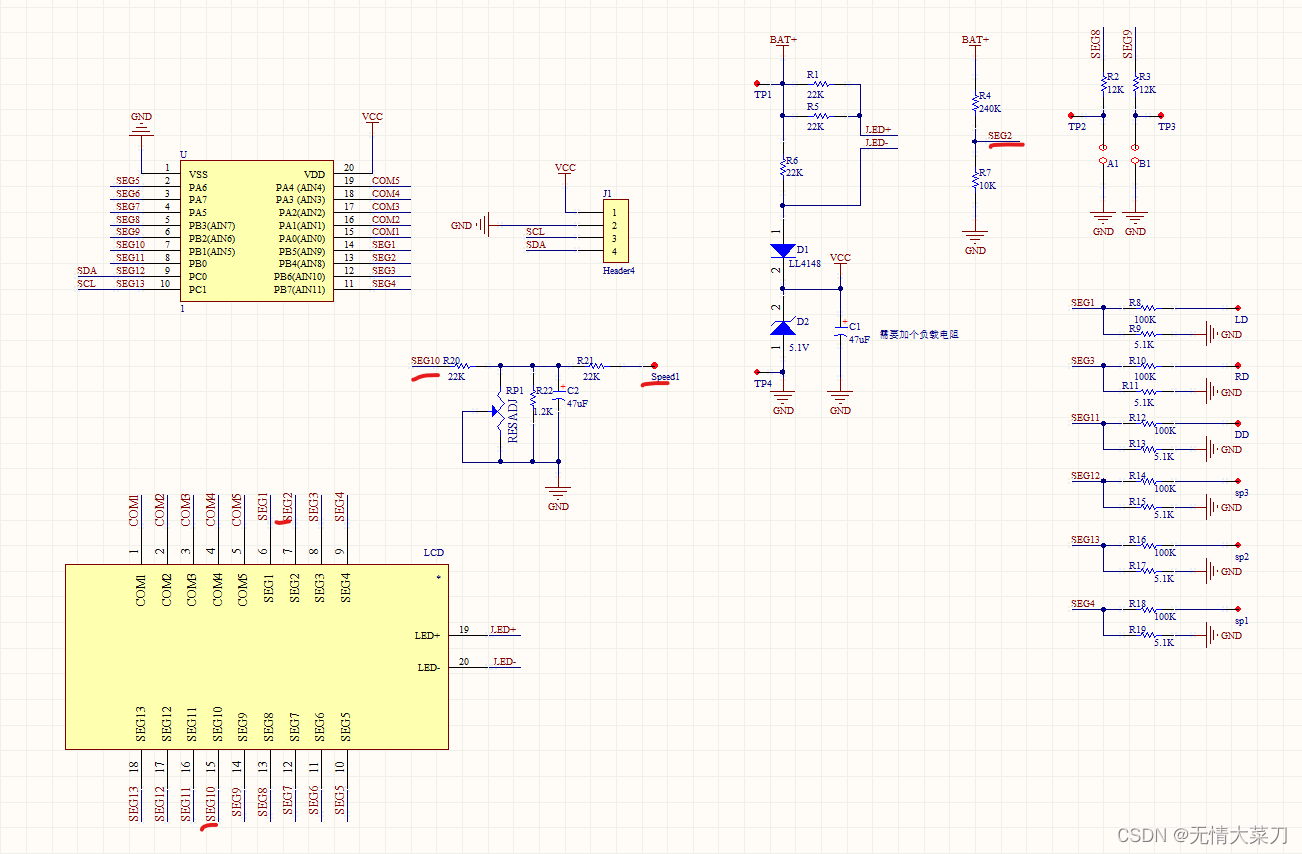
Task: Click the sp1 output label
Action: click(x=1241, y=621)
